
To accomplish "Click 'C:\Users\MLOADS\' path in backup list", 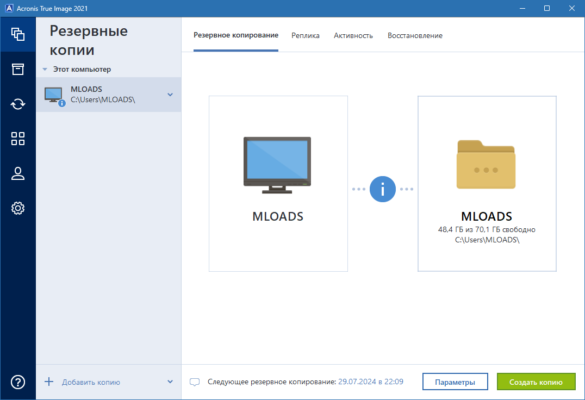I will click(x=103, y=100).
